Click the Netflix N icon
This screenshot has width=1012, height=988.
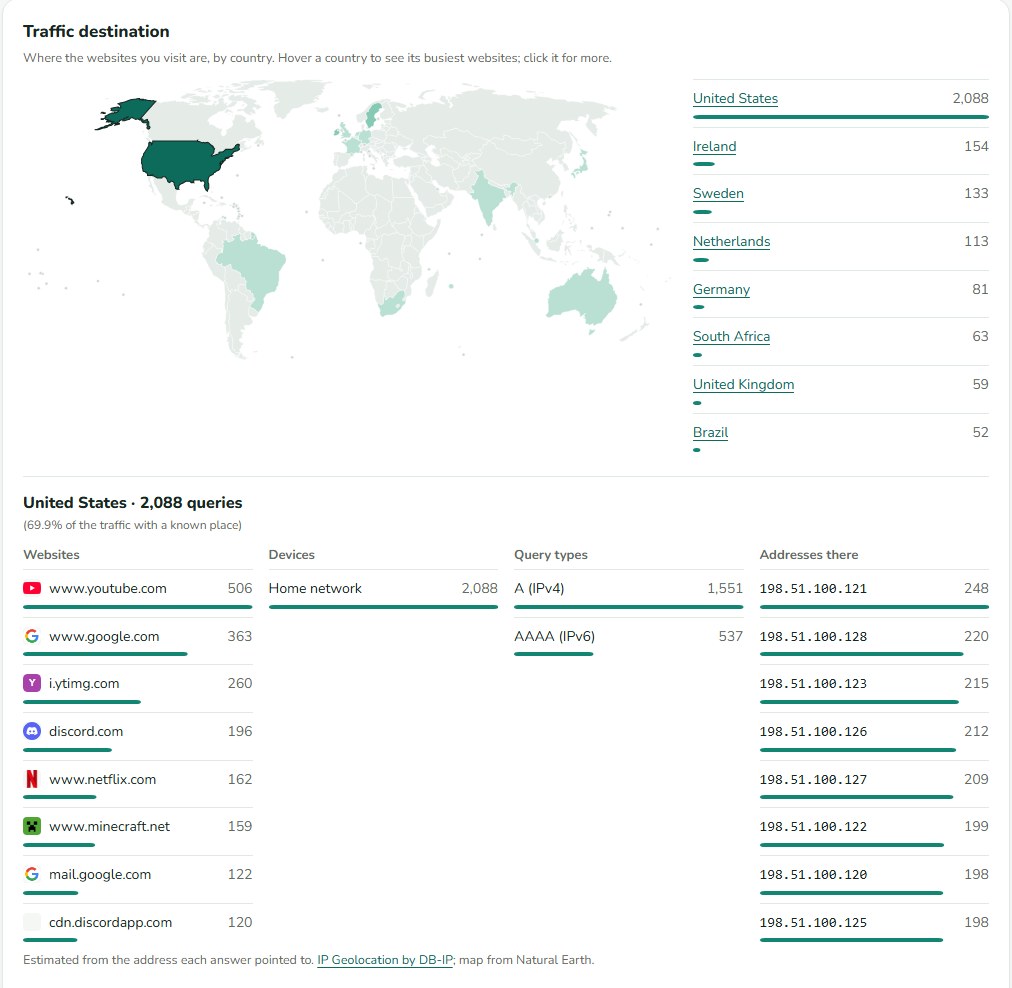pyautogui.click(x=32, y=779)
